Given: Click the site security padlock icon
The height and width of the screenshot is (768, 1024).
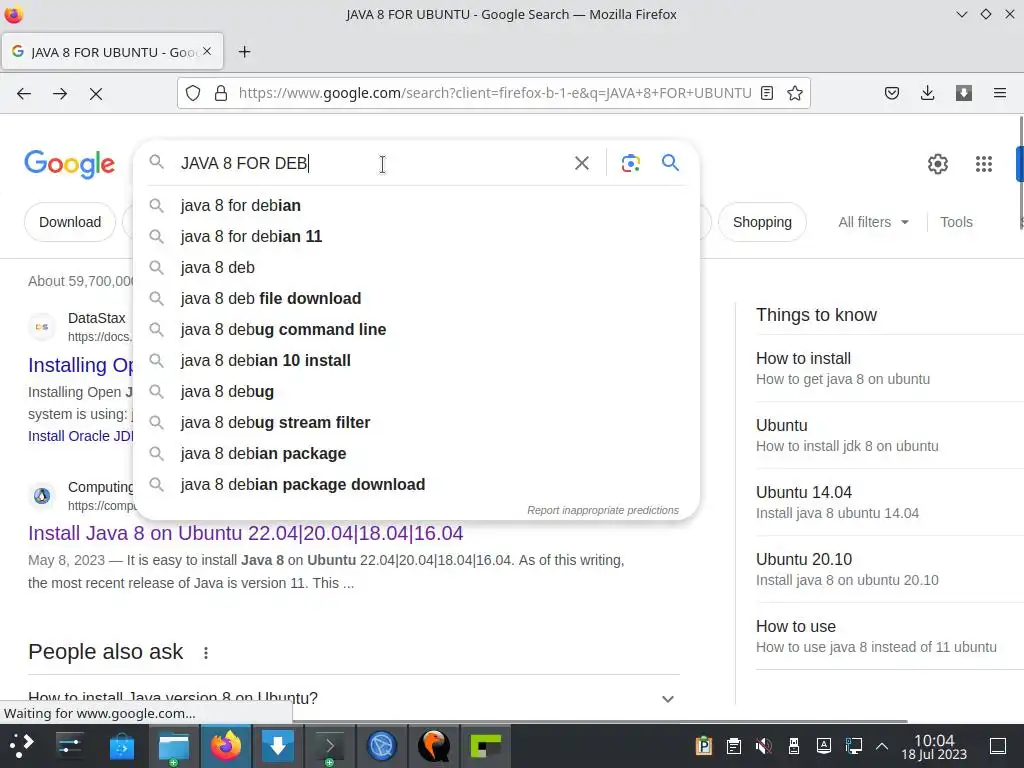Looking at the screenshot, I should click(x=221, y=93).
